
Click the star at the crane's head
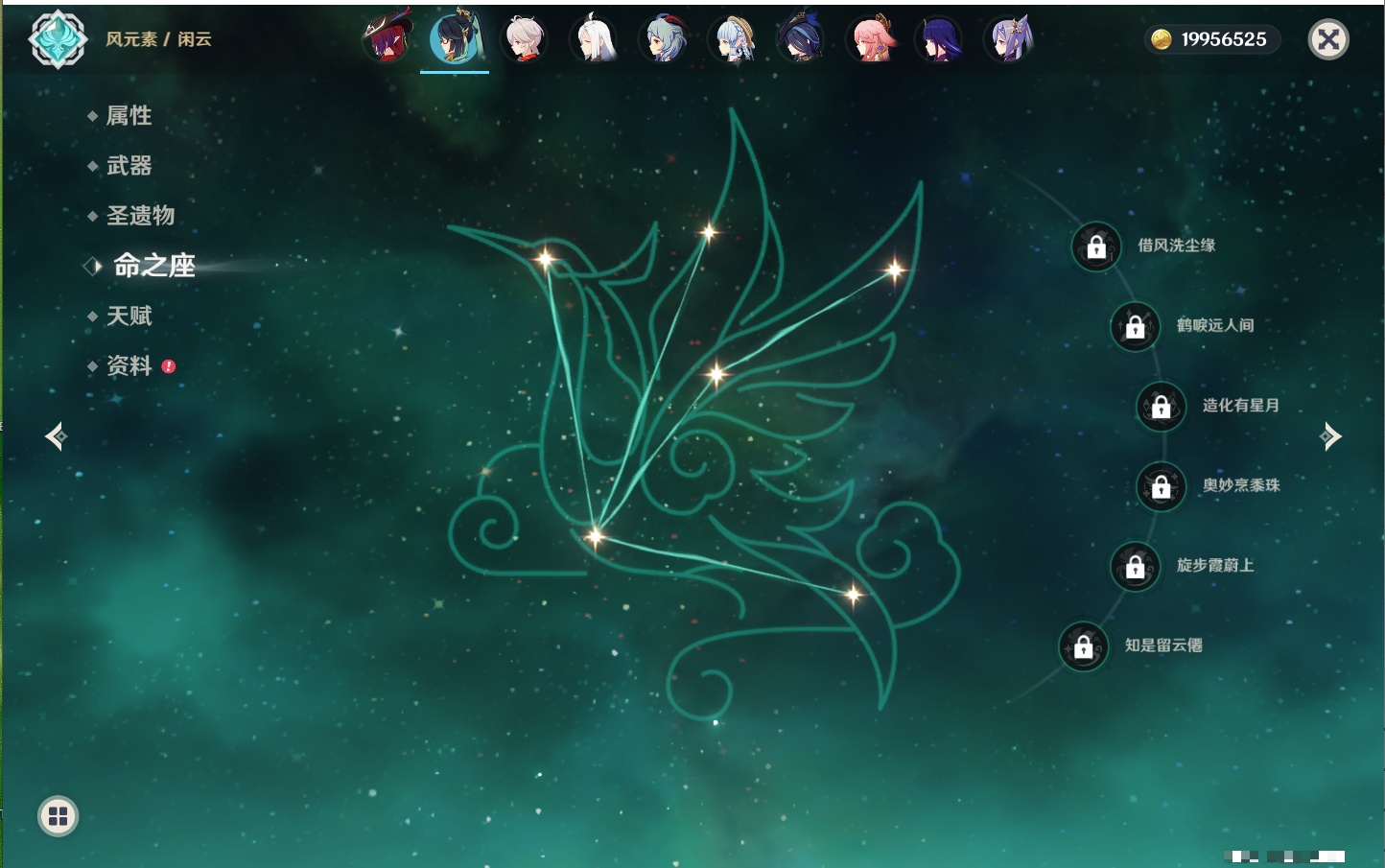click(x=545, y=258)
